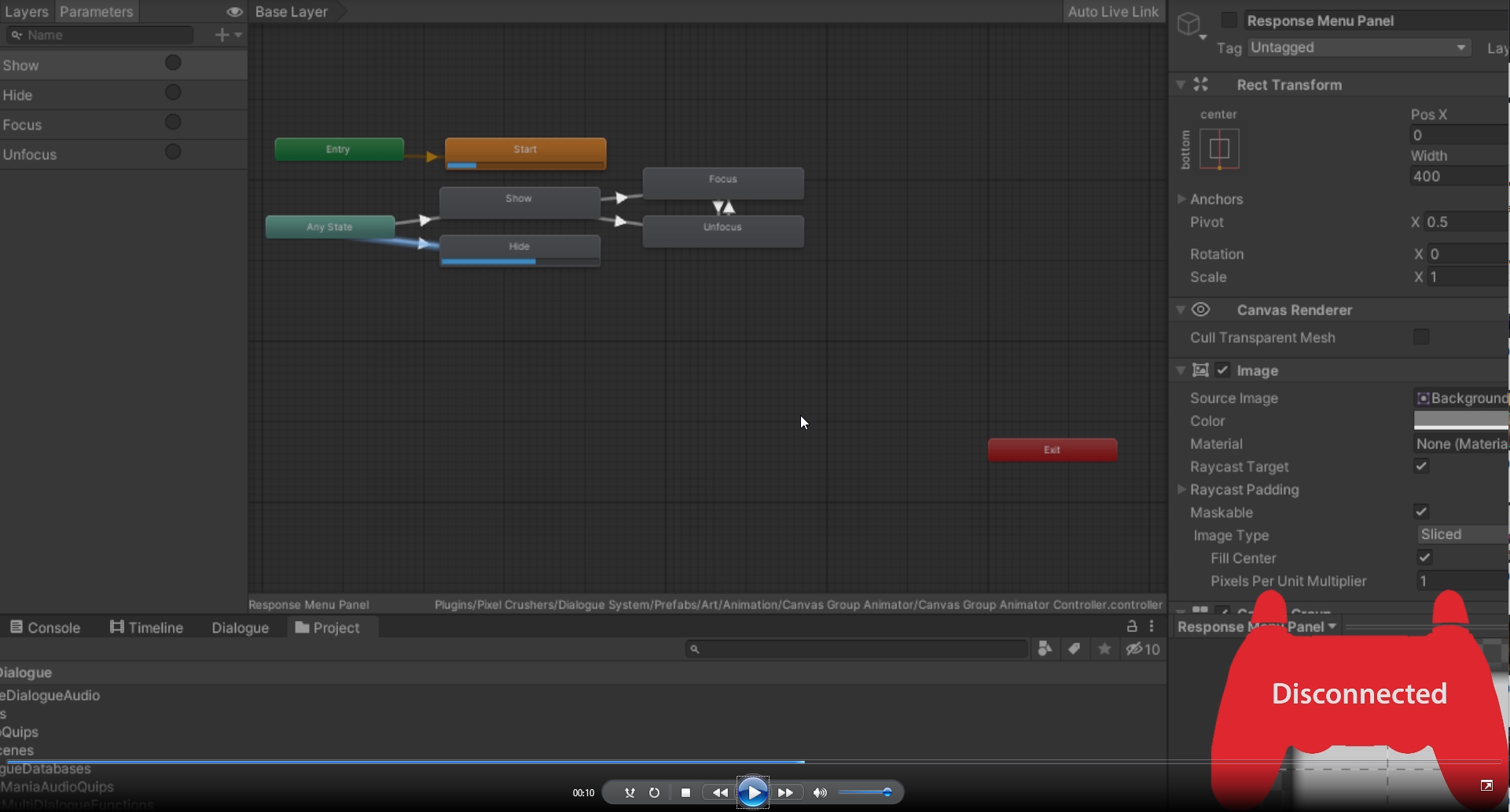
Task: Click the fullscreen icon in bottom corner
Action: [1486, 785]
